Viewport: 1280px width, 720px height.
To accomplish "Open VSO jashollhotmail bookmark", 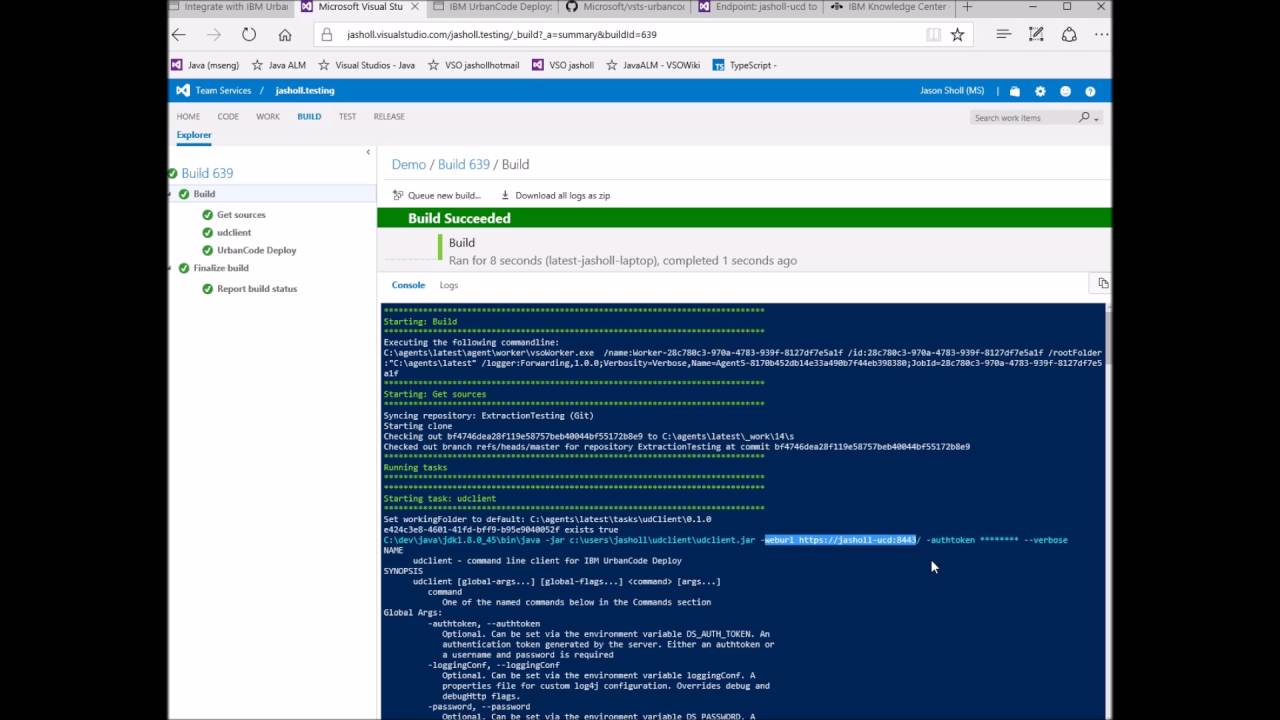I will (473, 65).
